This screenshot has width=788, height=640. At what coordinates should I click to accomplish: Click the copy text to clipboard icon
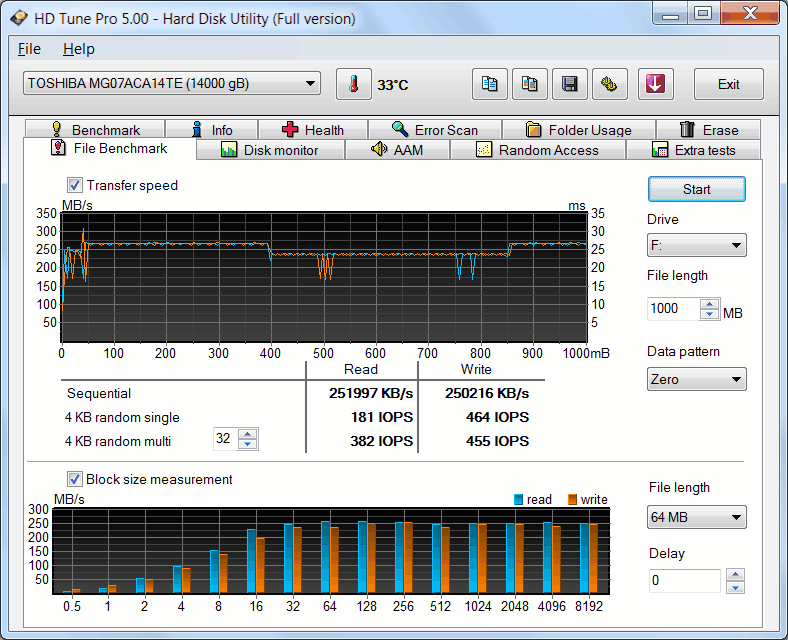tap(490, 84)
